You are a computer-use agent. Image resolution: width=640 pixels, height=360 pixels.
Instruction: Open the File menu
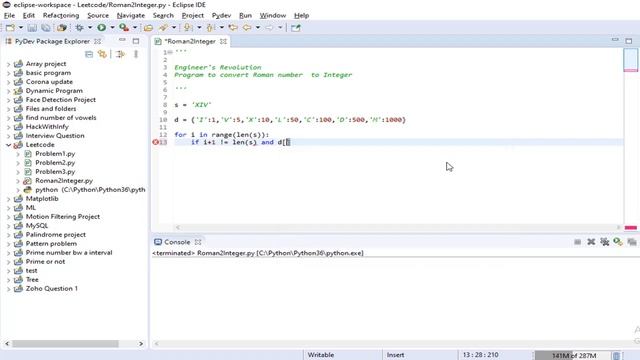9,16
